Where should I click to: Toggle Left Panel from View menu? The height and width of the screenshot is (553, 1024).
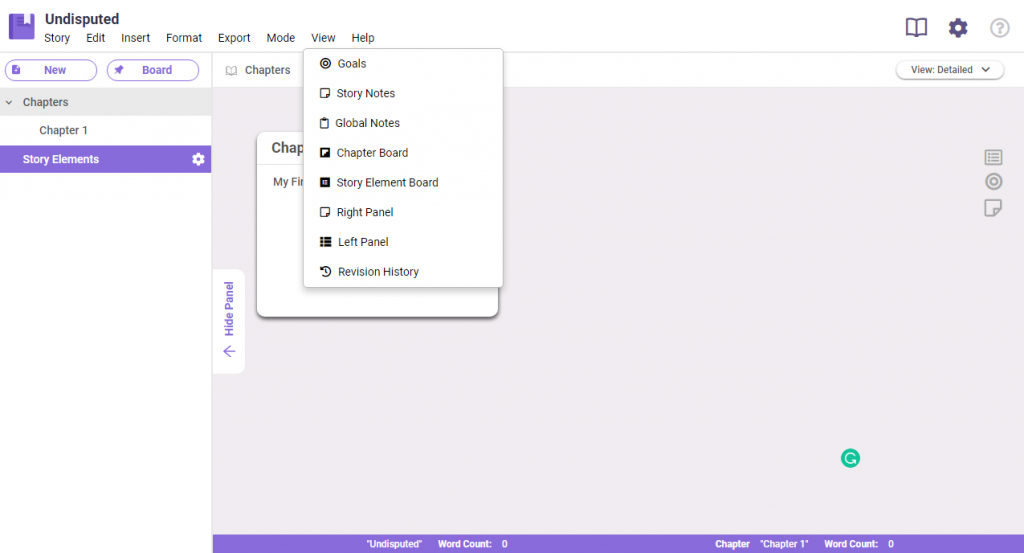pos(362,242)
